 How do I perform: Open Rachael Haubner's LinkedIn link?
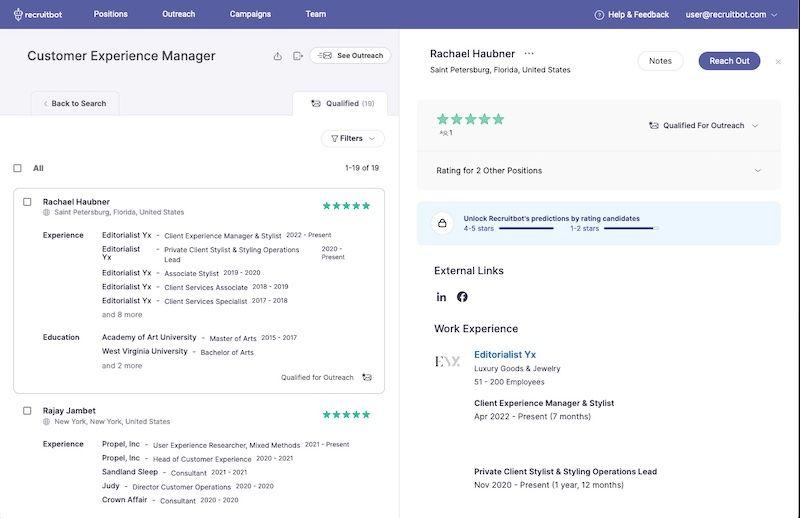(x=441, y=297)
